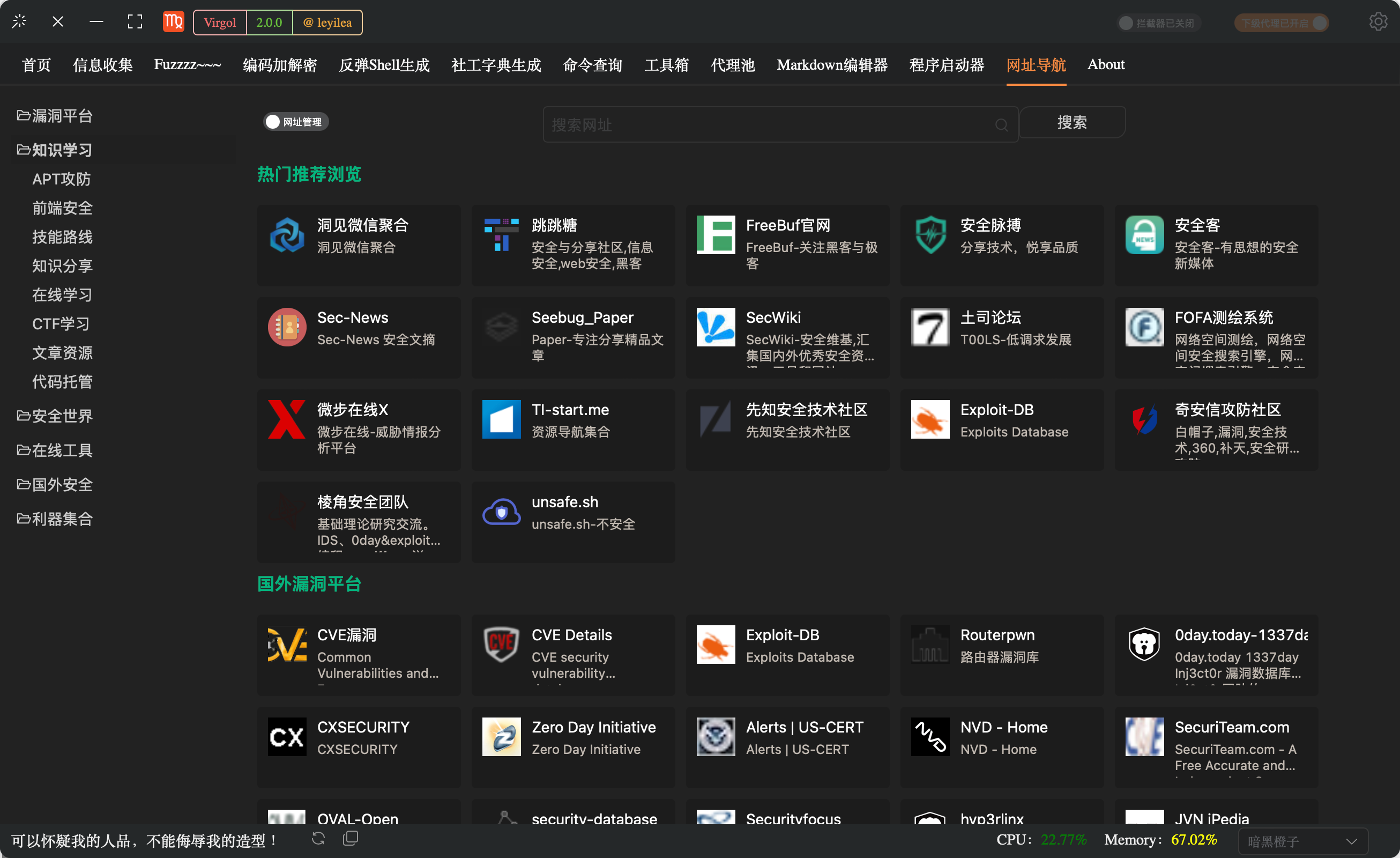Open the 安全客 news icon
Image resolution: width=1400 pixels, height=858 pixels.
(1144, 235)
